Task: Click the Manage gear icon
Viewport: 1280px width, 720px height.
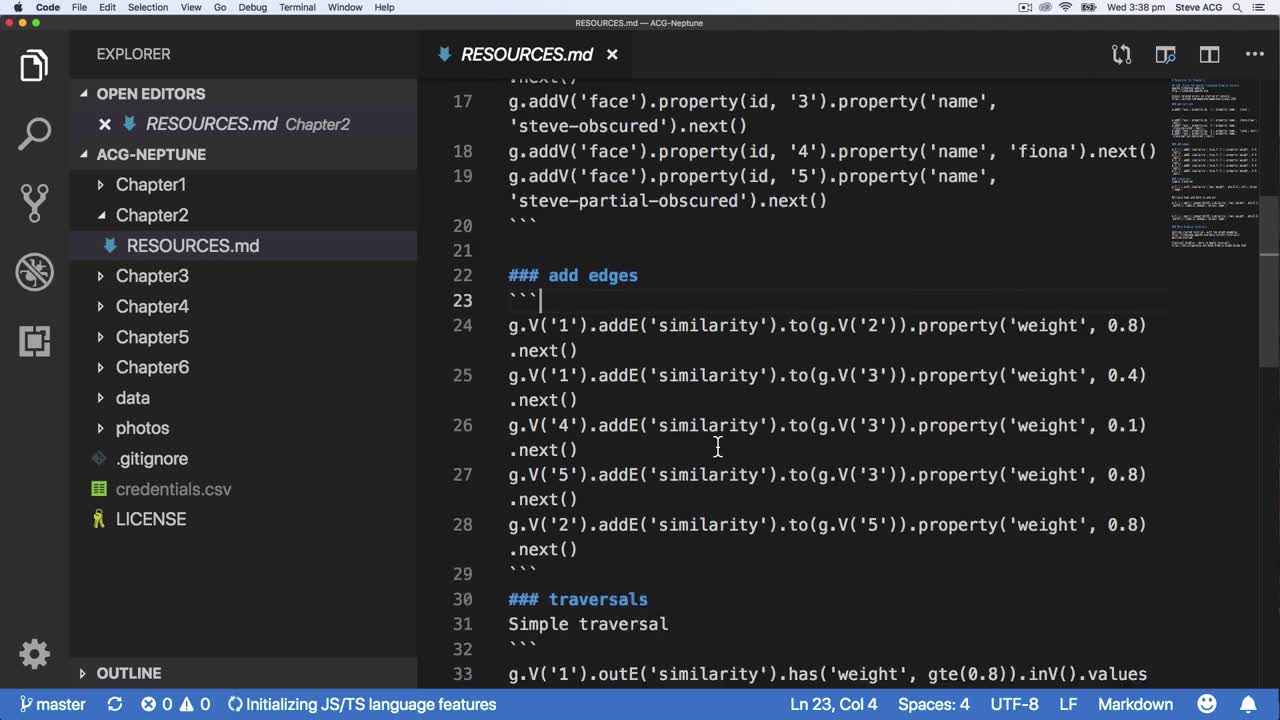Action: 34,654
